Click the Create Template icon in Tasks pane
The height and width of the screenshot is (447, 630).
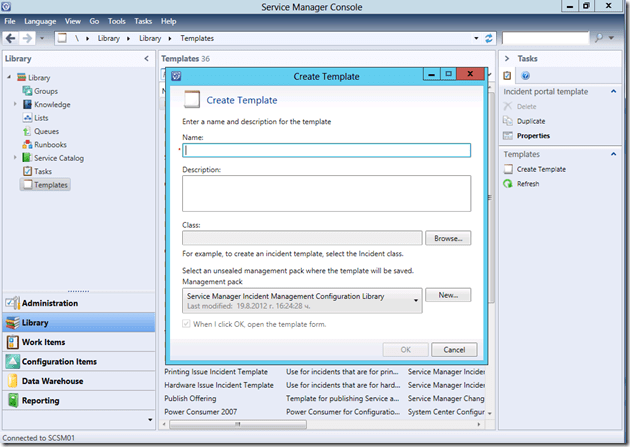pyautogui.click(x=508, y=169)
